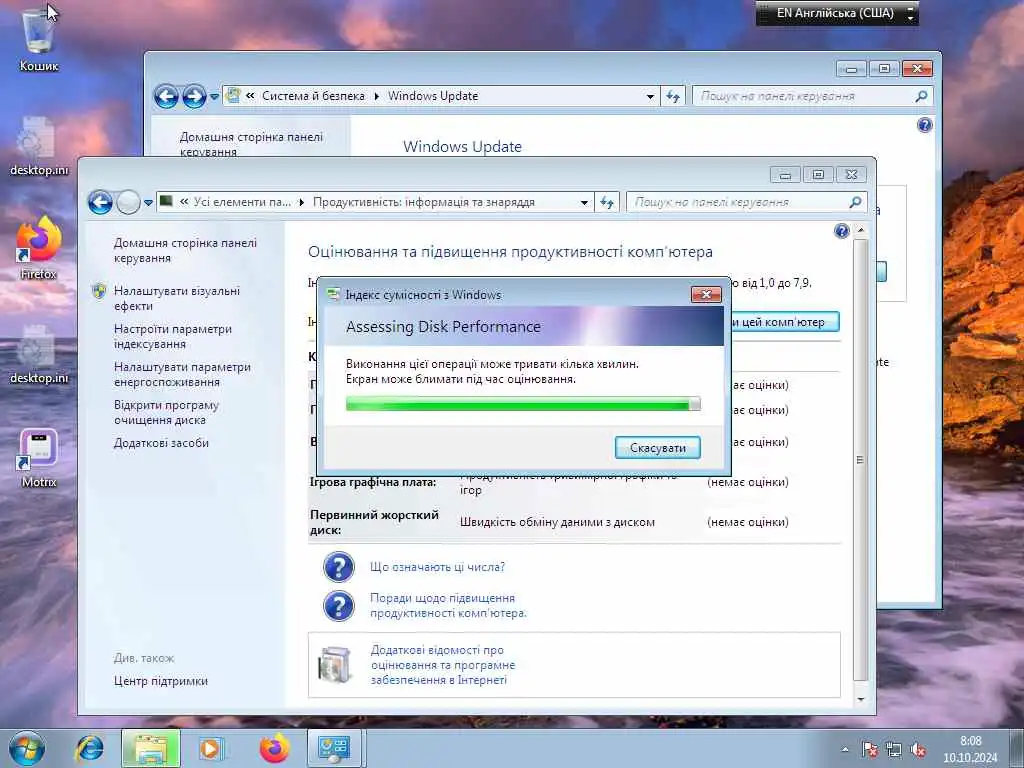Screen dimensions: 1024x768
Task: Click 'Швидкість обміну даними з диском' text
Action: [557, 522]
